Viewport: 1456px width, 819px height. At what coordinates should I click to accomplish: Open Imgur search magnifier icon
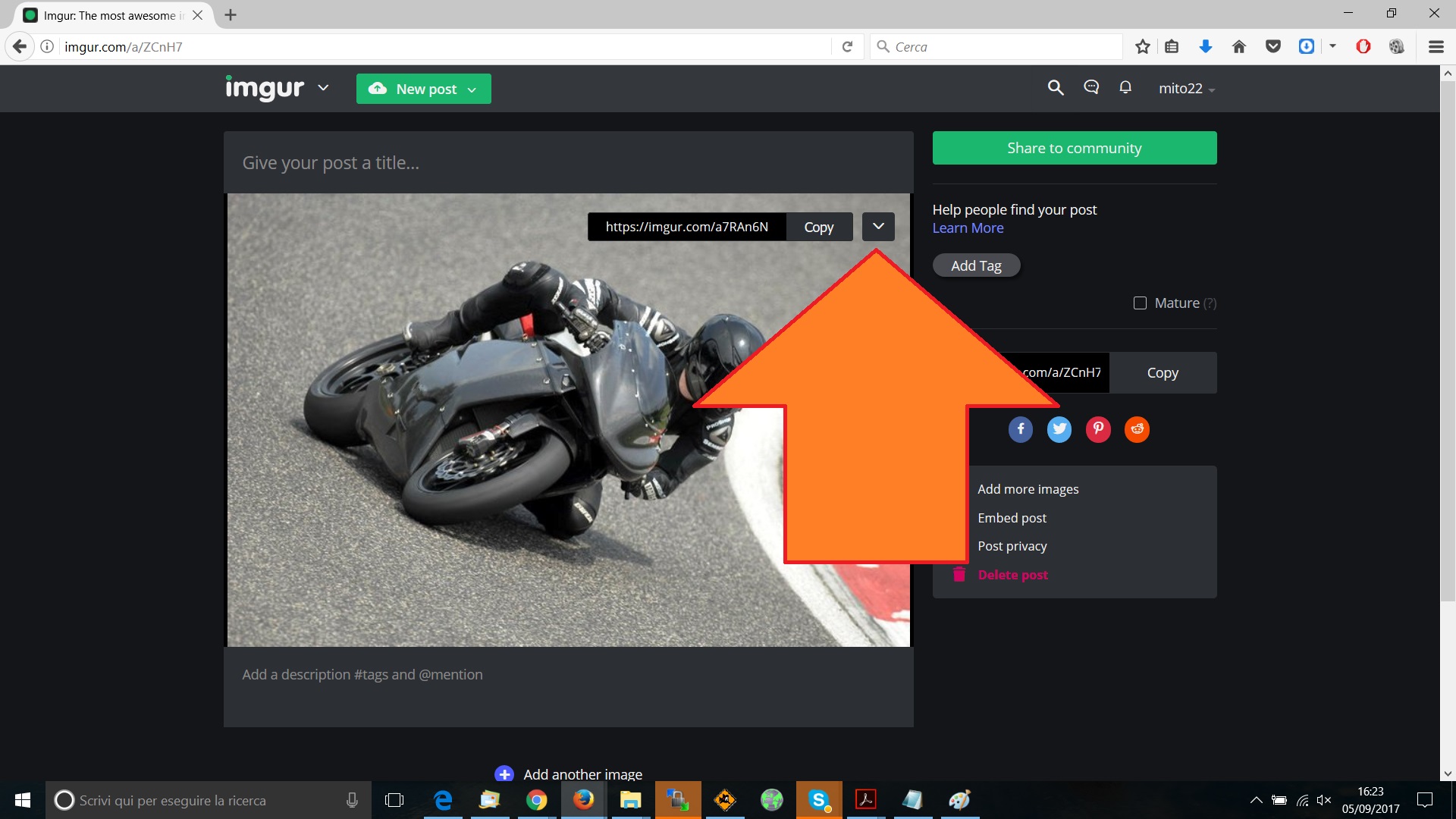[x=1056, y=88]
